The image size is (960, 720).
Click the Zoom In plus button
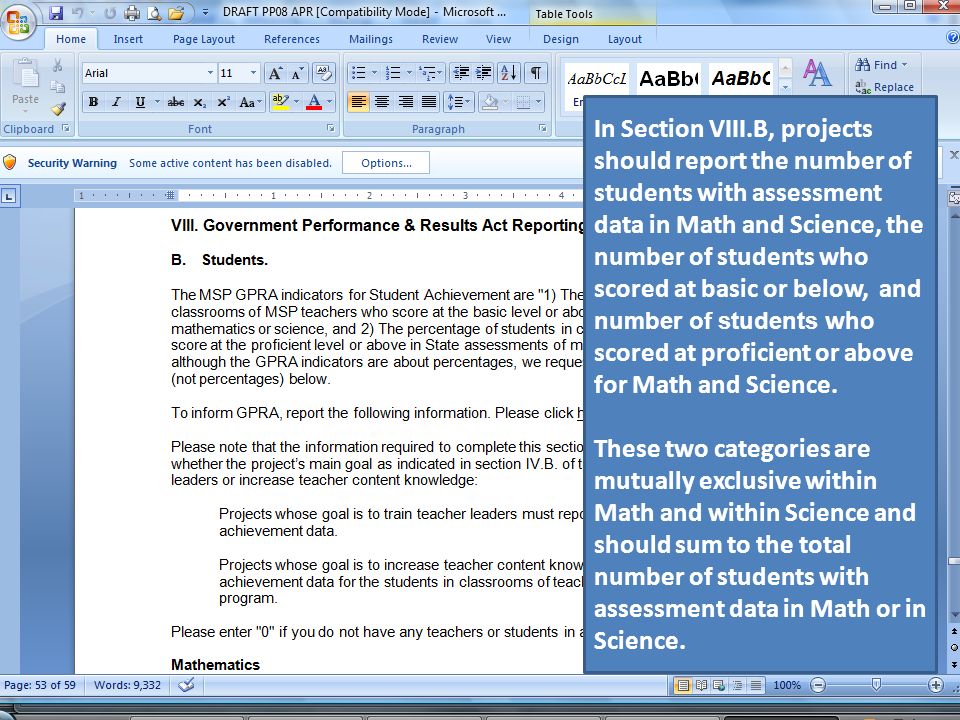tap(936, 686)
